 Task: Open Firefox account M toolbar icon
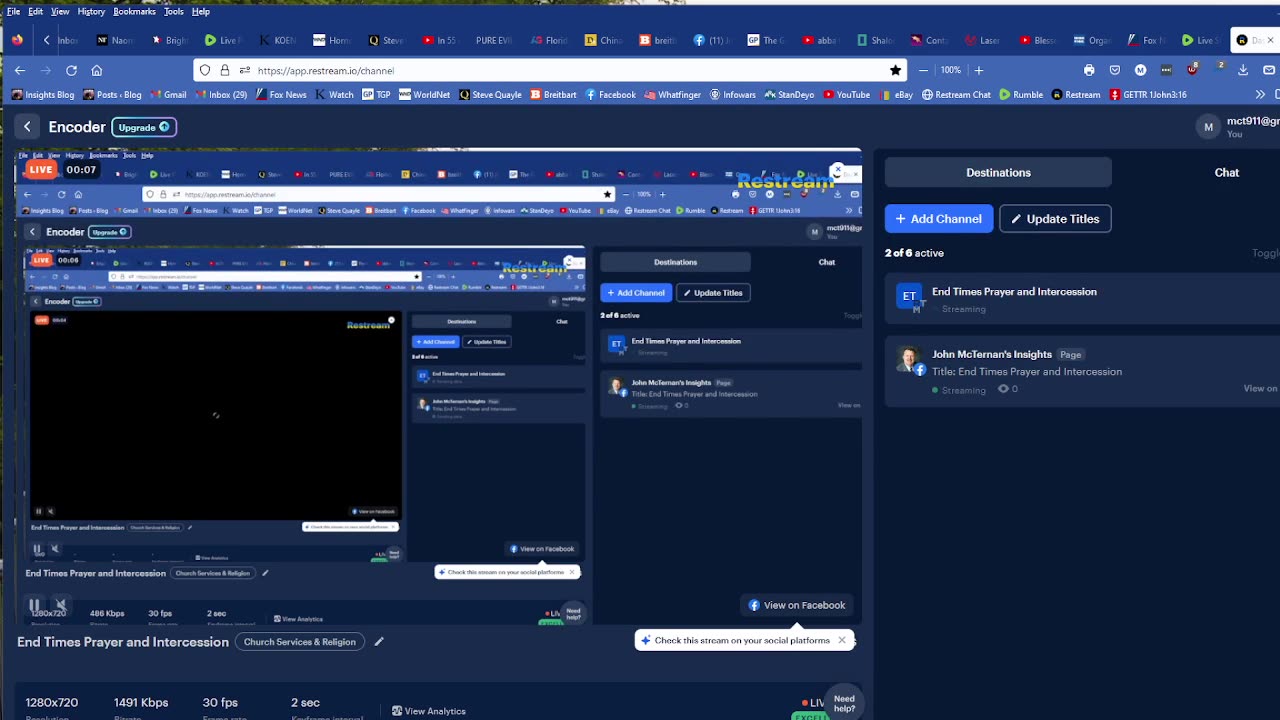[1140, 70]
